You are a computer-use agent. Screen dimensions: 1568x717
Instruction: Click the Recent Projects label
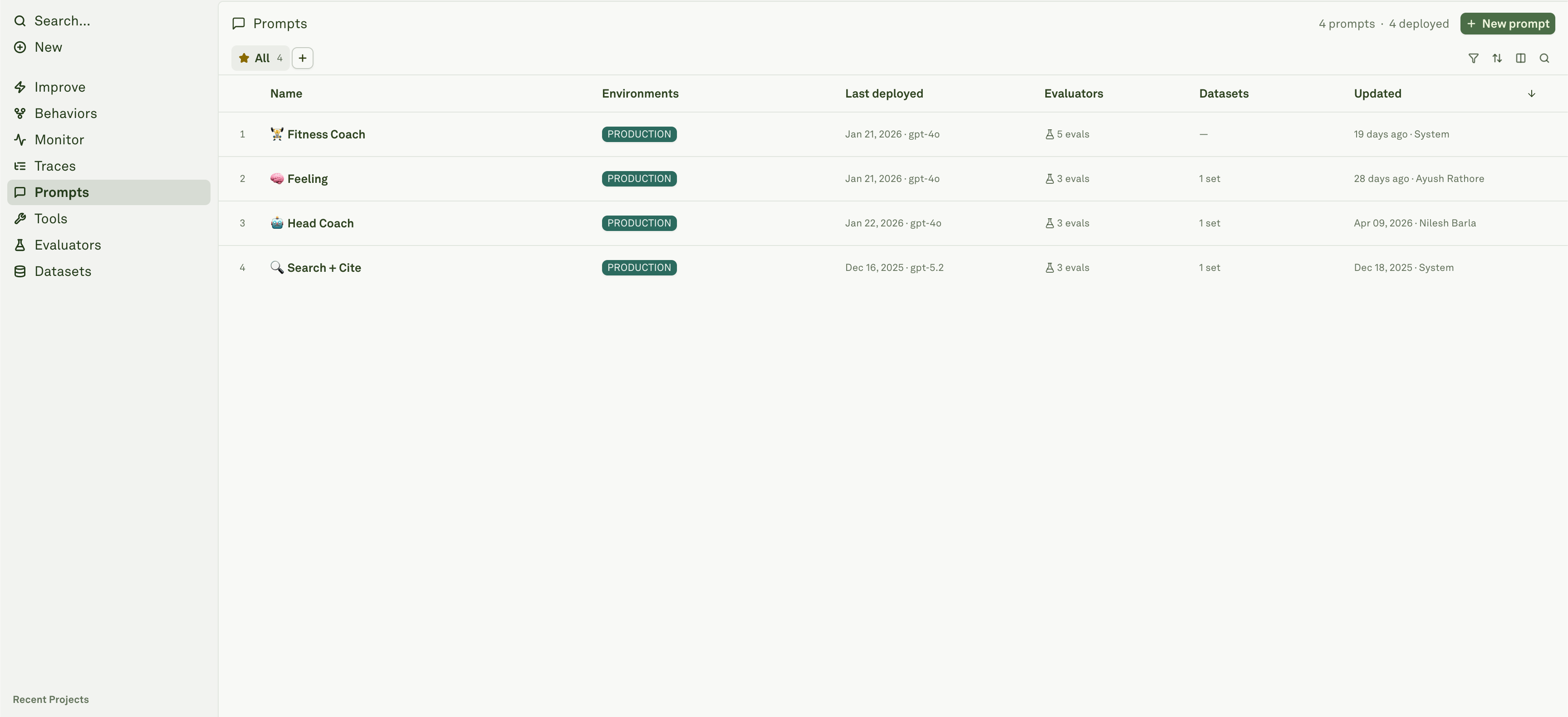coord(50,700)
